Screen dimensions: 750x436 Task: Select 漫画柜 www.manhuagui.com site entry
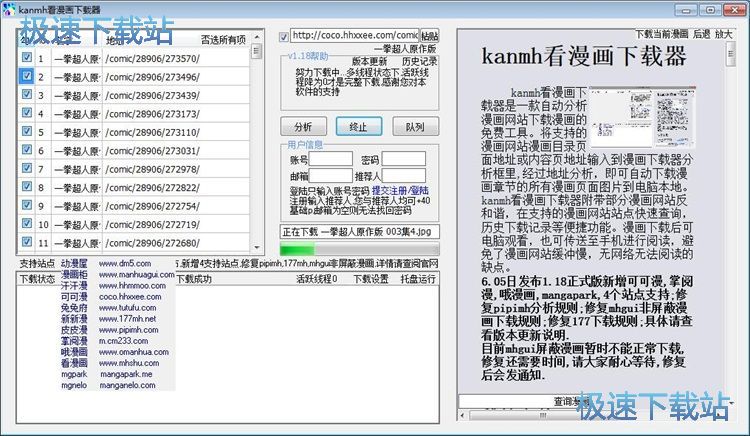[x=118, y=274]
